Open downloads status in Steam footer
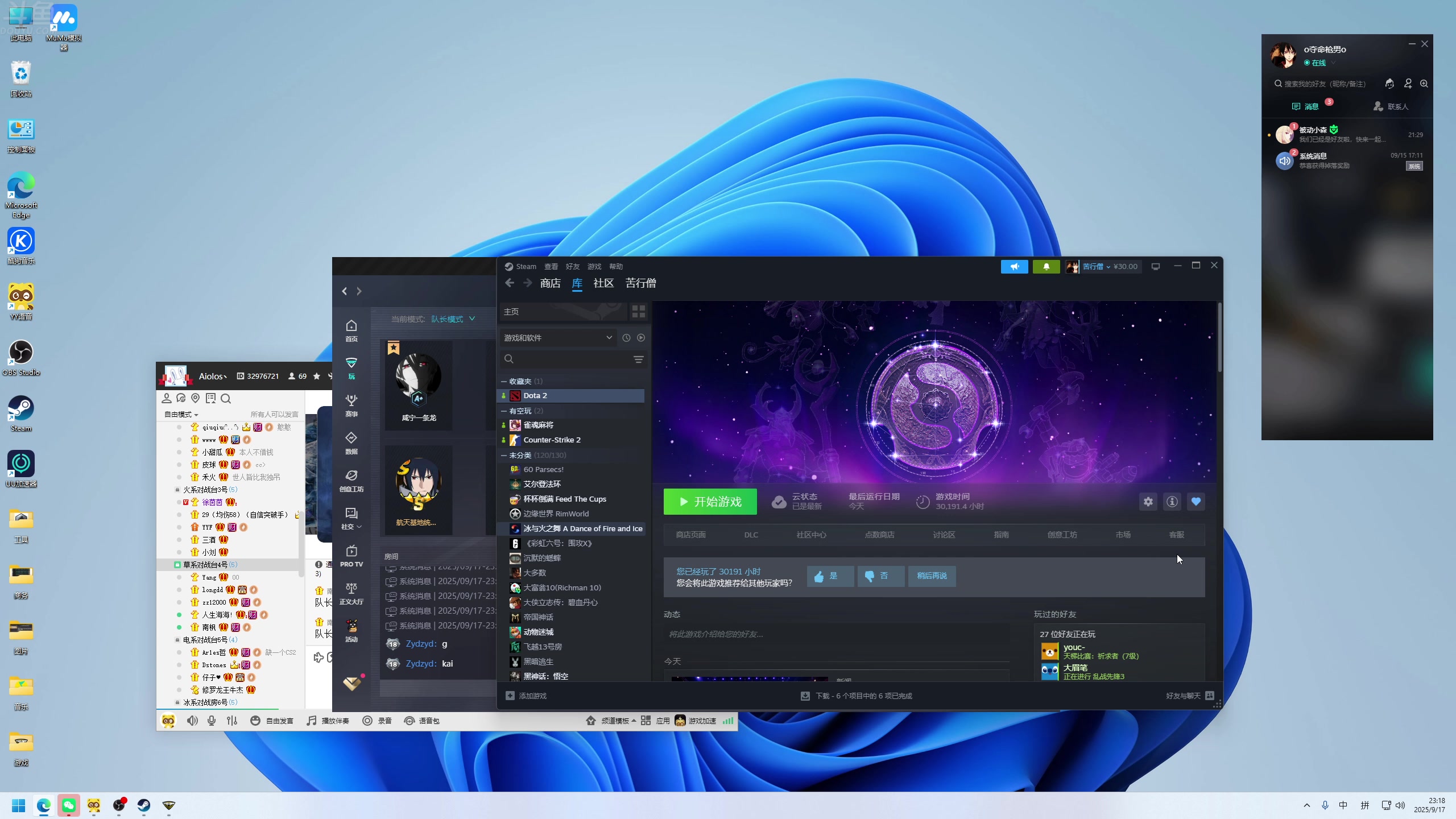Image resolution: width=1456 pixels, height=819 pixels. click(x=857, y=696)
